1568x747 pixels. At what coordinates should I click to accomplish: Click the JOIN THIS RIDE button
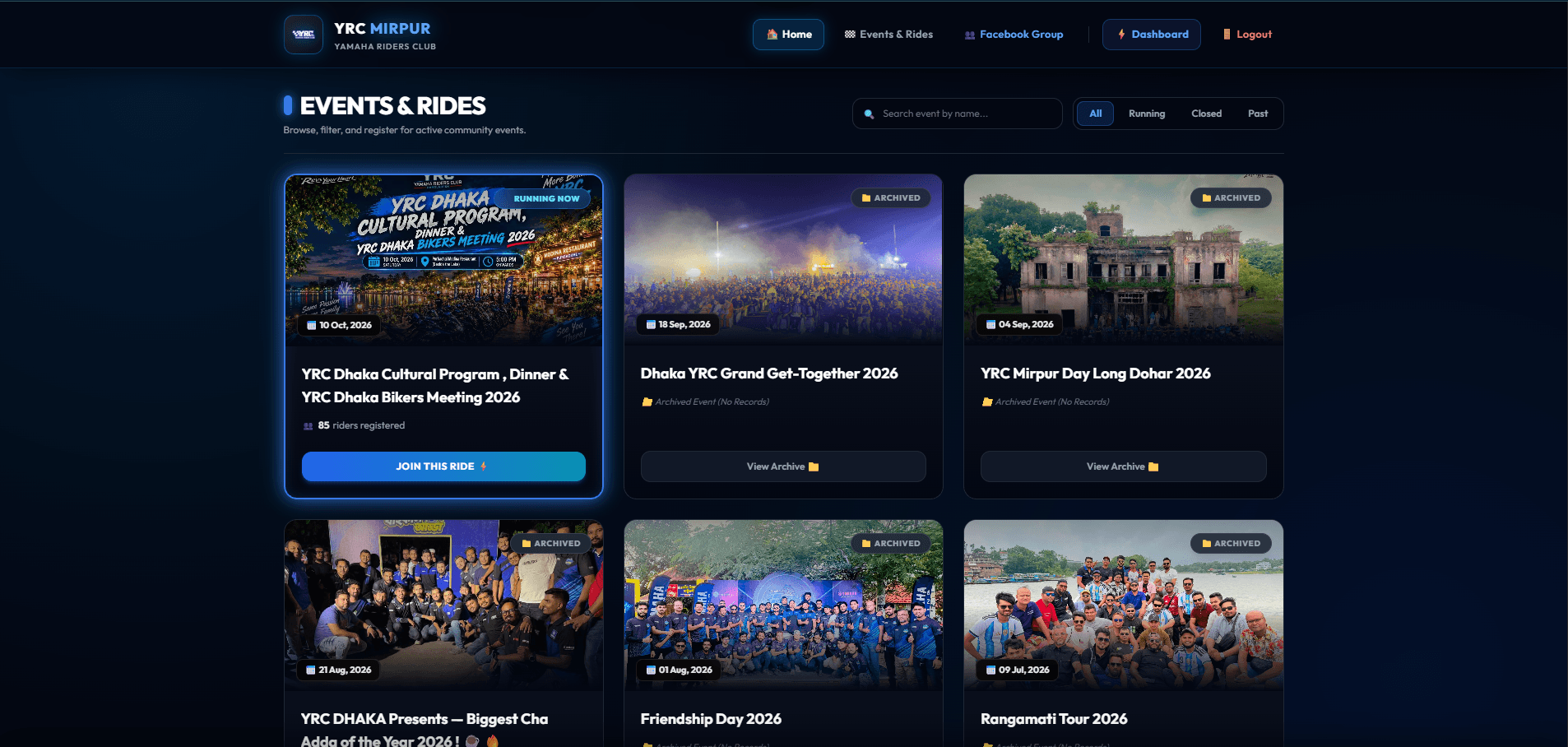point(443,466)
